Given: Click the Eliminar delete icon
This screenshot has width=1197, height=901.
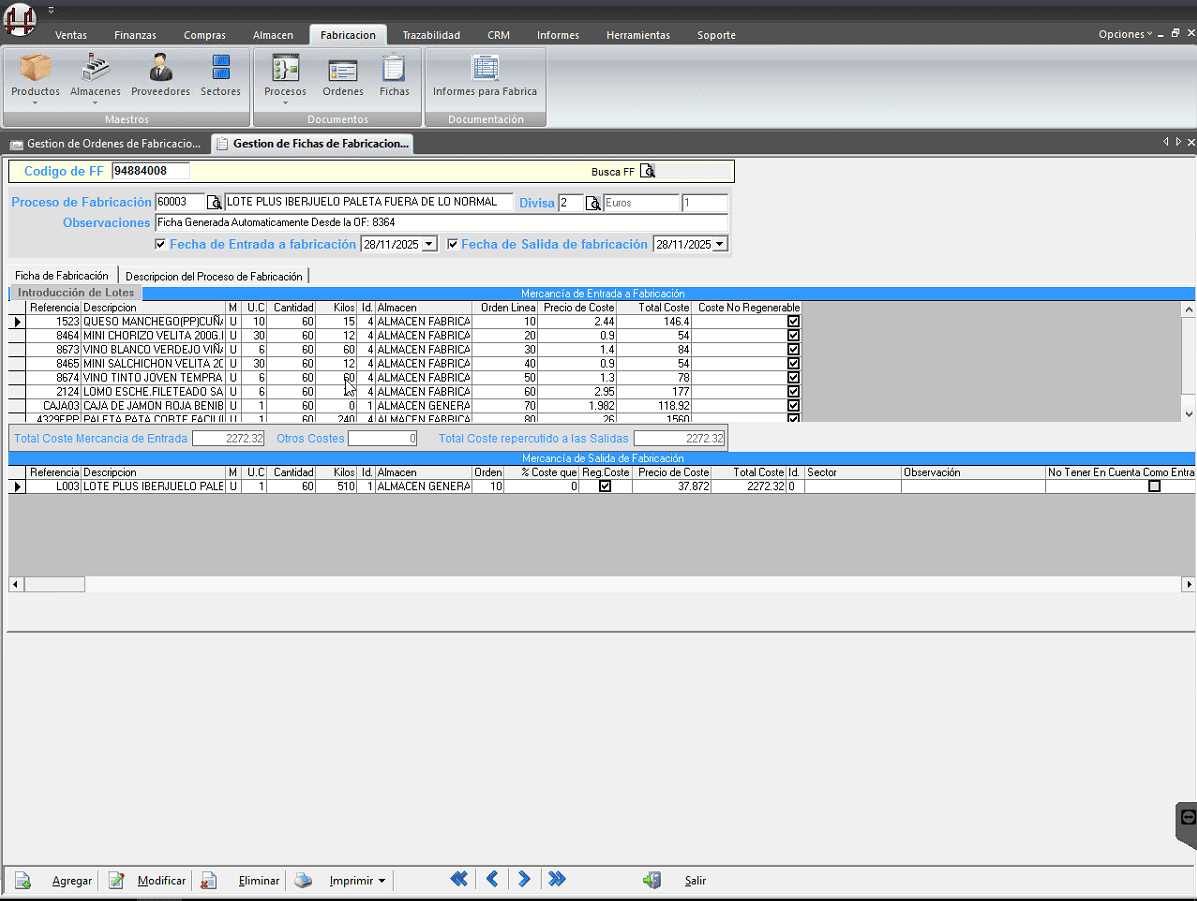Looking at the screenshot, I should click(208, 880).
